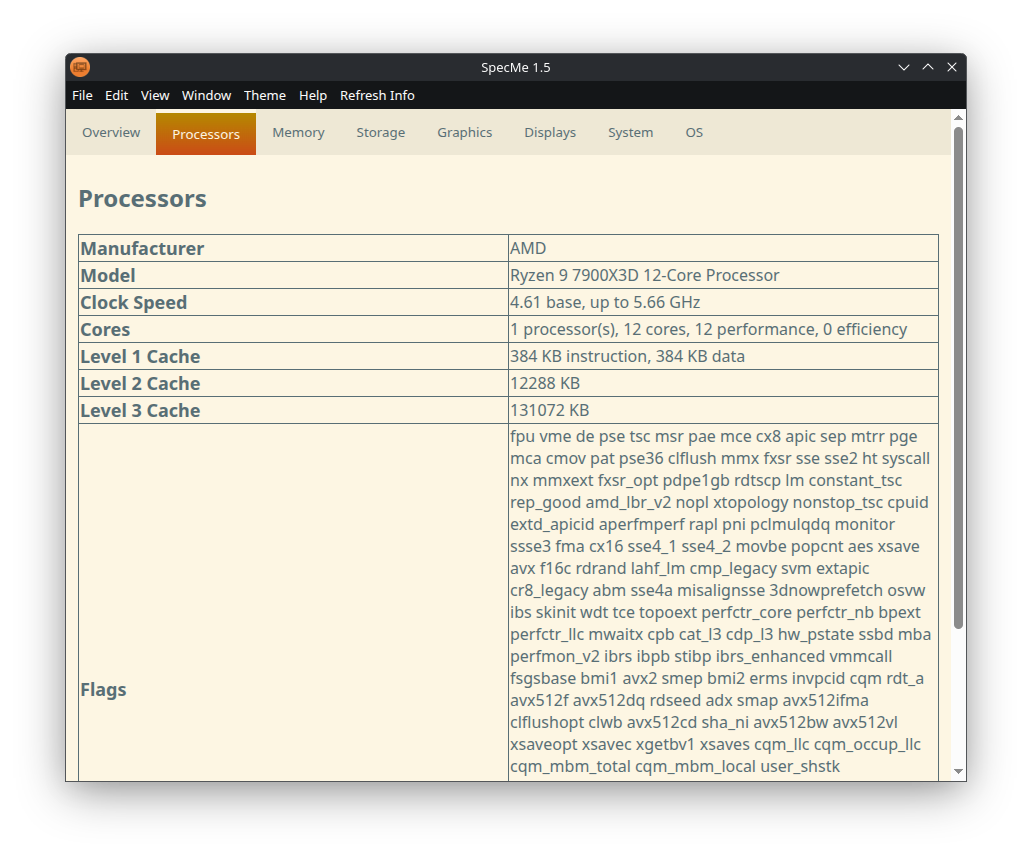Click the scroll down arrow
Viewport: 1032px width, 859px height.
click(x=958, y=771)
